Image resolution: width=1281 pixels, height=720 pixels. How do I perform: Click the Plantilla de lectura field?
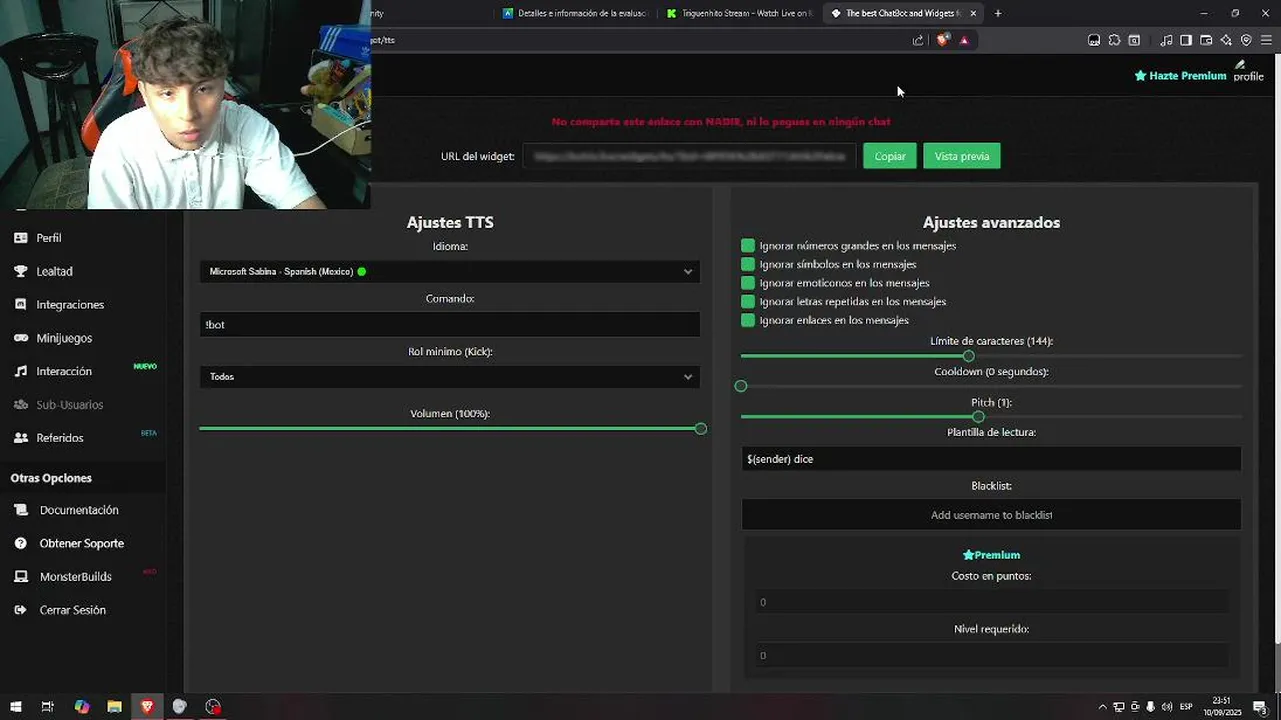tap(991, 459)
